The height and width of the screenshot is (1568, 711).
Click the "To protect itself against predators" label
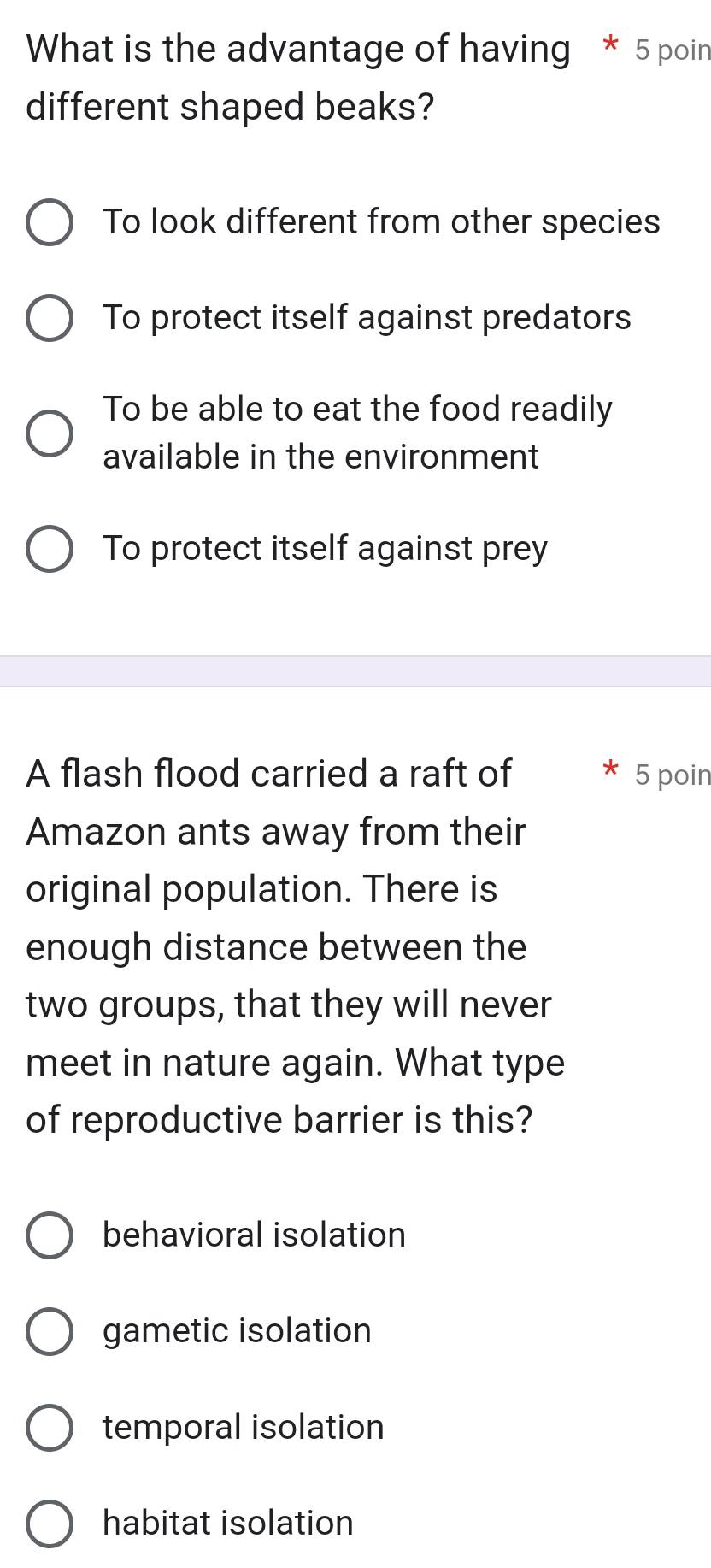367,318
